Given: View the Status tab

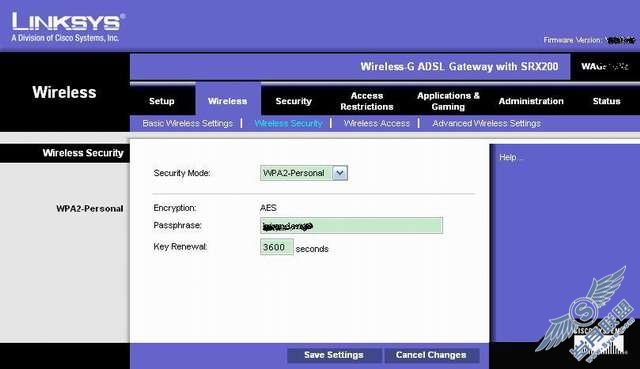Looking at the screenshot, I should [606, 101].
